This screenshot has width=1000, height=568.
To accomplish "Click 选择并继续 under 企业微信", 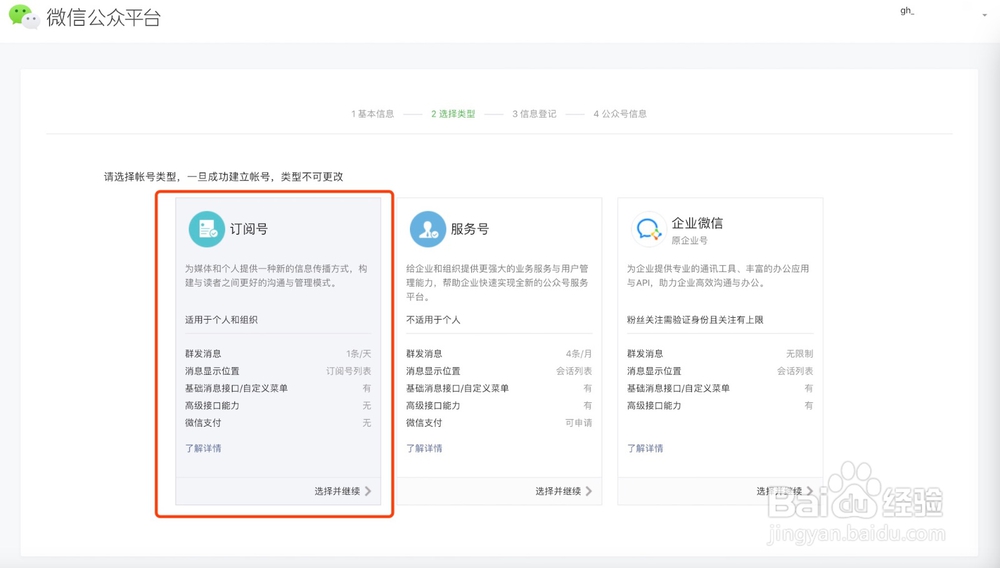I will (x=784, y=491).
